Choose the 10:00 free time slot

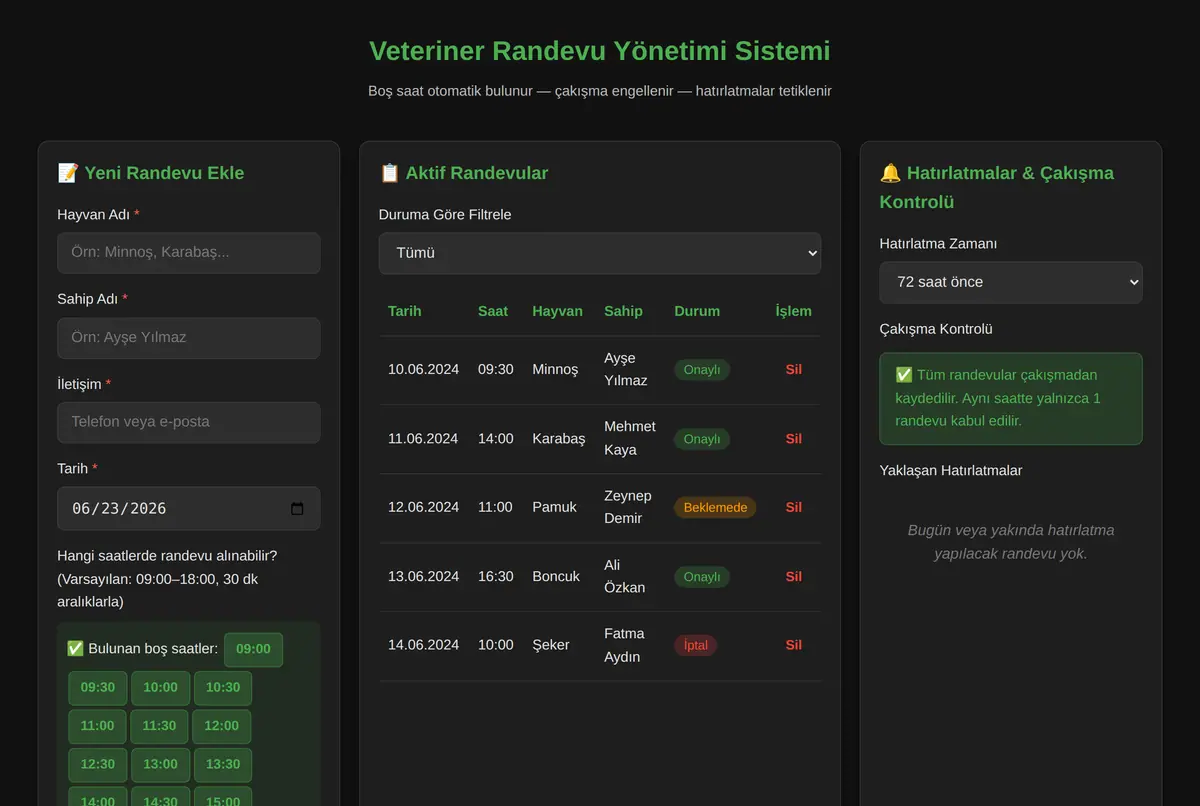point(160,688)
